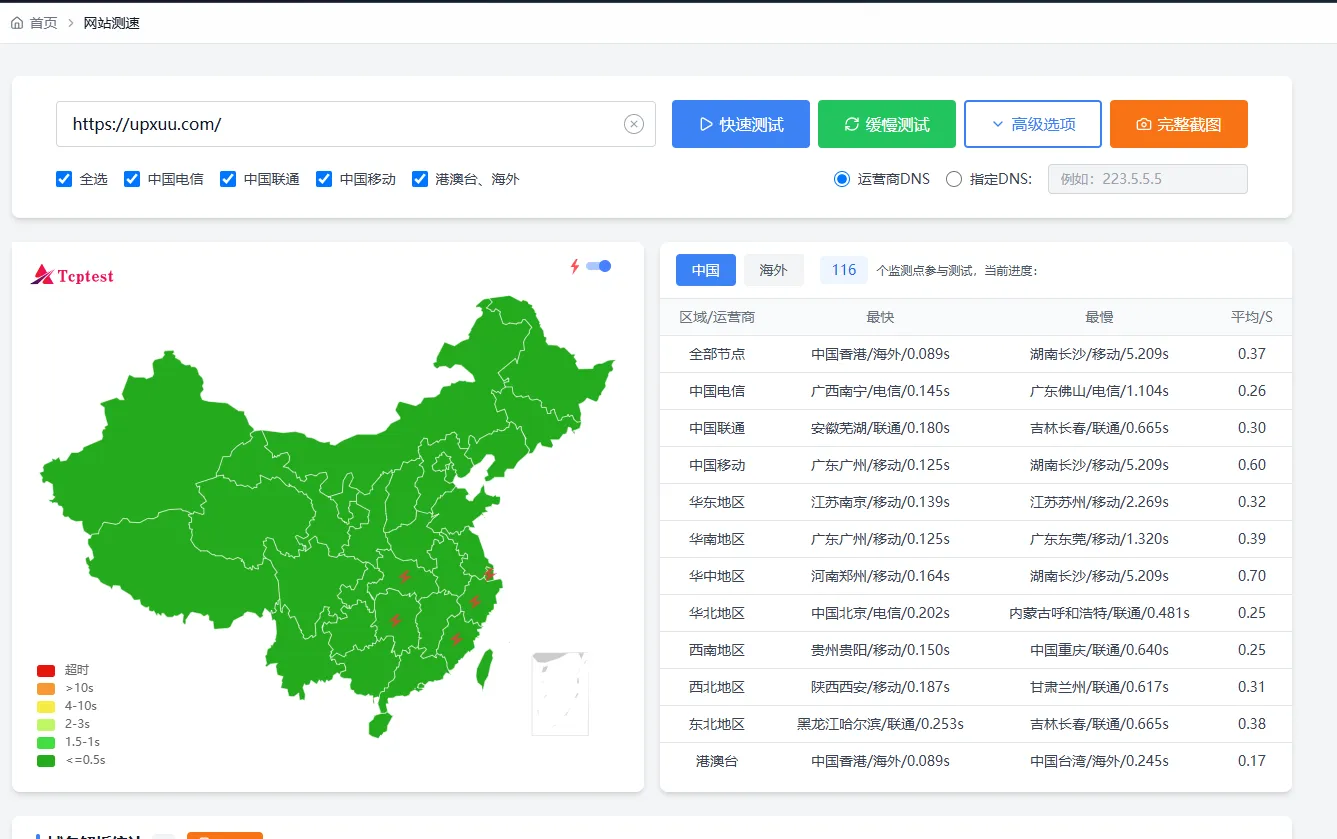This screenshot has width=1337, height=839.
Task: Click the 华北地区 row label
Action: coord(717,613)
